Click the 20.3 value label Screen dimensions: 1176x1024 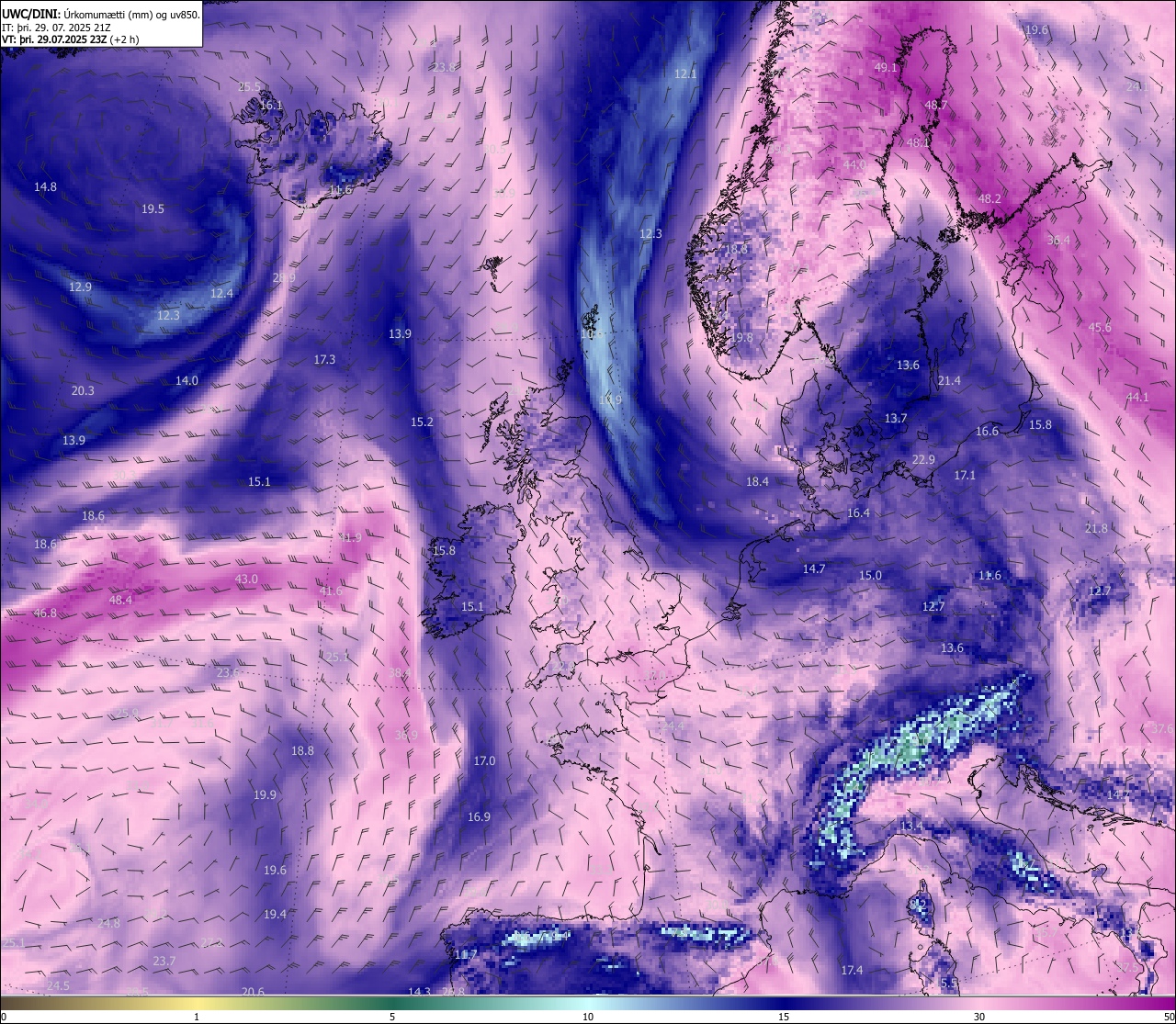point(83,390)
